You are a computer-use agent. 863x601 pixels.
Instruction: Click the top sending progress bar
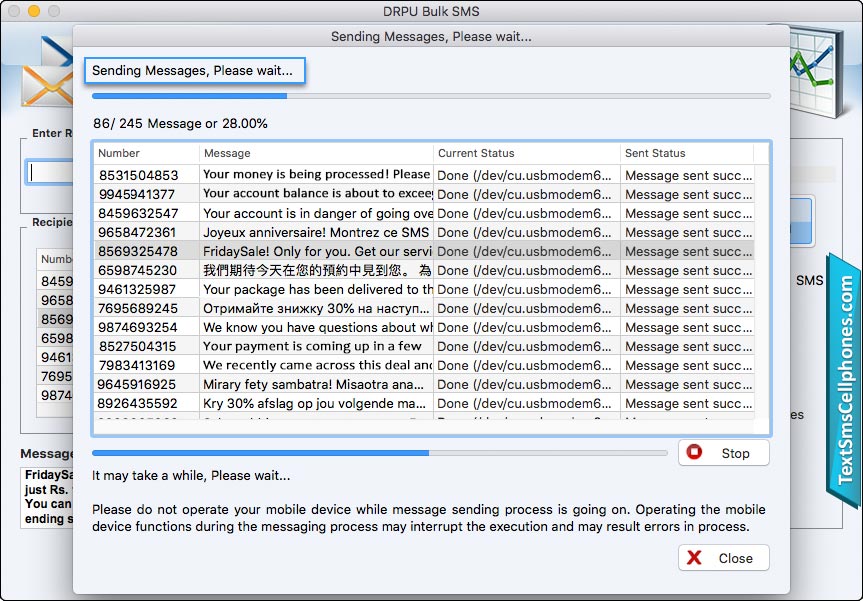pos(431,96)
